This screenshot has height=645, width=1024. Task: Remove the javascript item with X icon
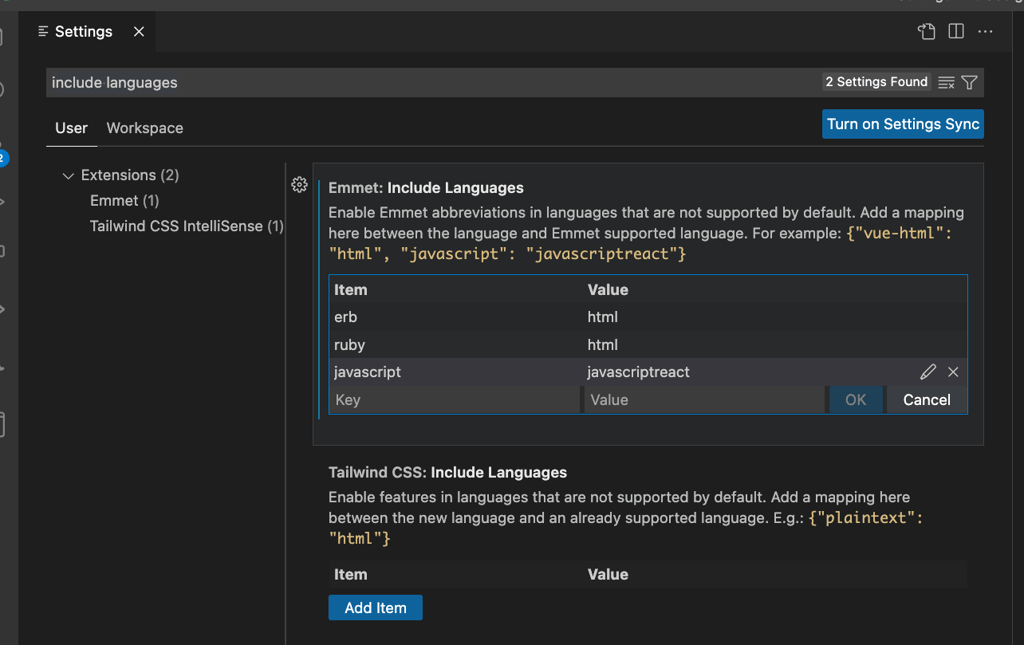[x=953, y=371]
